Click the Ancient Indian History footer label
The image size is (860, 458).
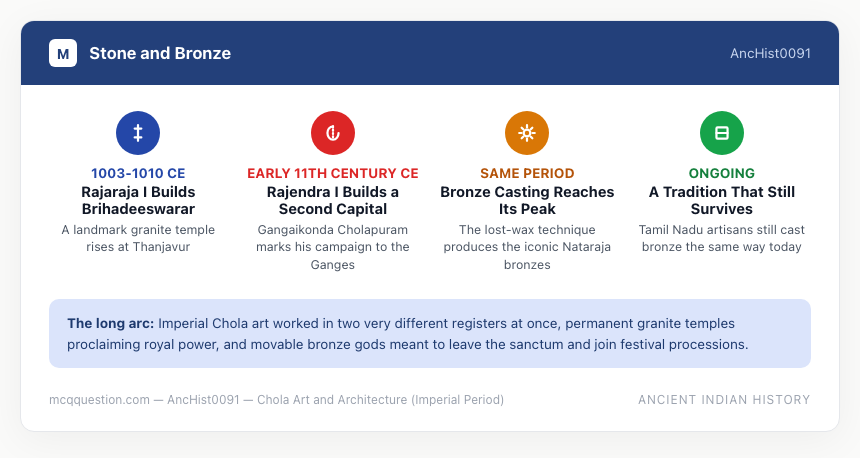click(724, 399)
